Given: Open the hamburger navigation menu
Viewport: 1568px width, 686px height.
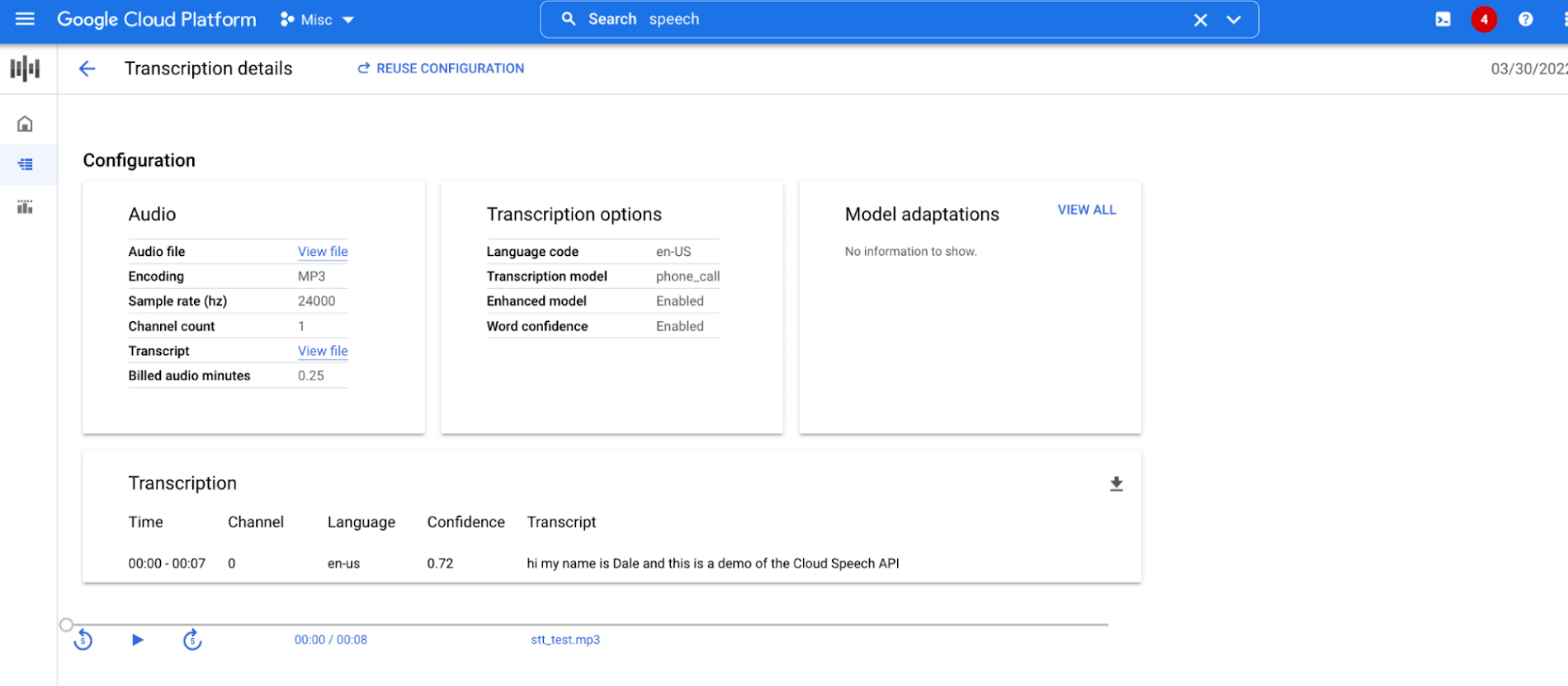Looking at the screenshot, I should point(25,19).
